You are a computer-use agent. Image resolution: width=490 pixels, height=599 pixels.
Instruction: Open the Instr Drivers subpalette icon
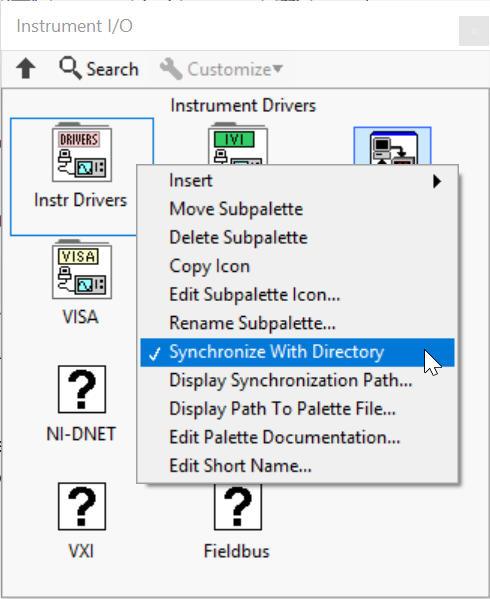click(82, 152)
